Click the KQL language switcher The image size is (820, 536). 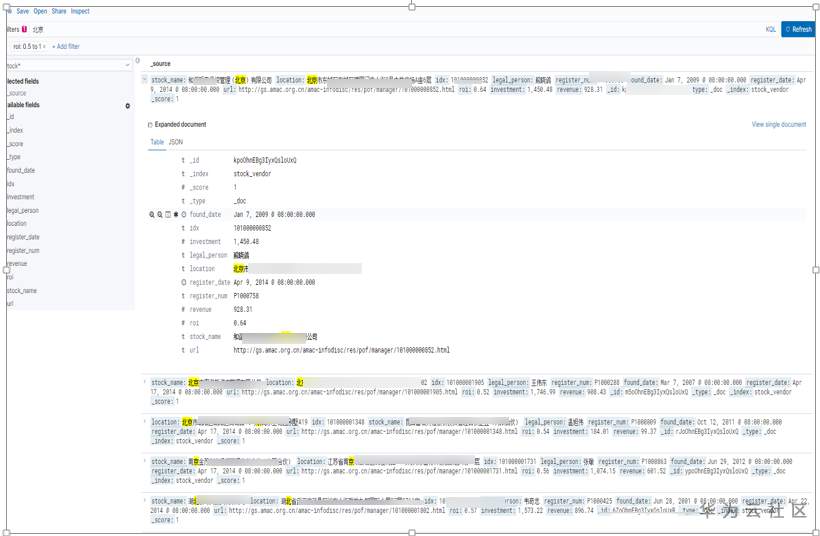click(770, 29)
